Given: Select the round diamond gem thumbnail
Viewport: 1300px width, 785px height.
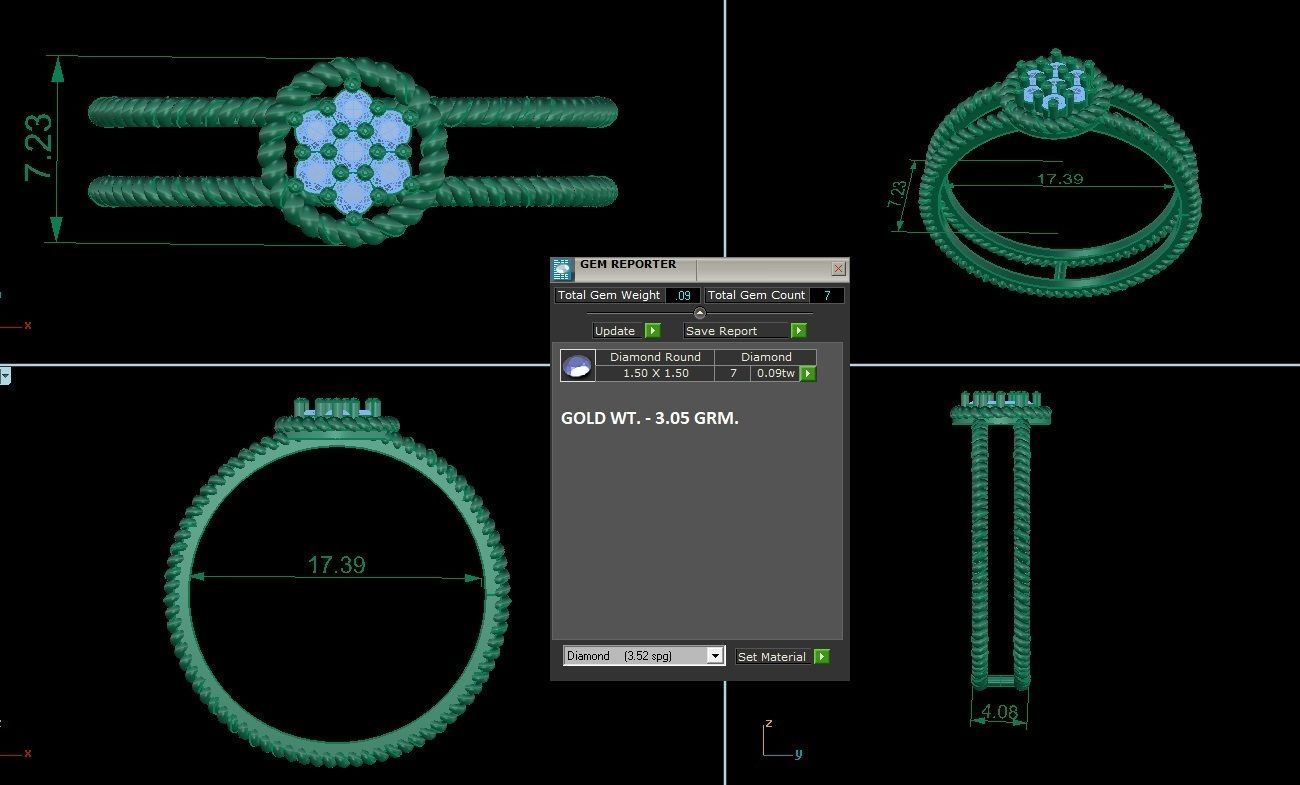Looking at the screenshot, I should tap(578, 366).
